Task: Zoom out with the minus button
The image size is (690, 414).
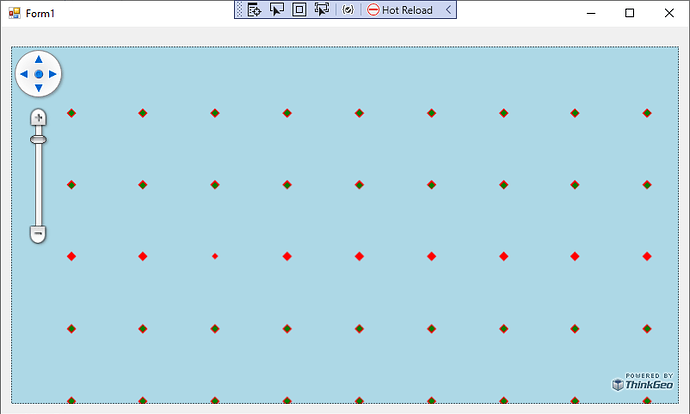Action: (x=38, y=234)
